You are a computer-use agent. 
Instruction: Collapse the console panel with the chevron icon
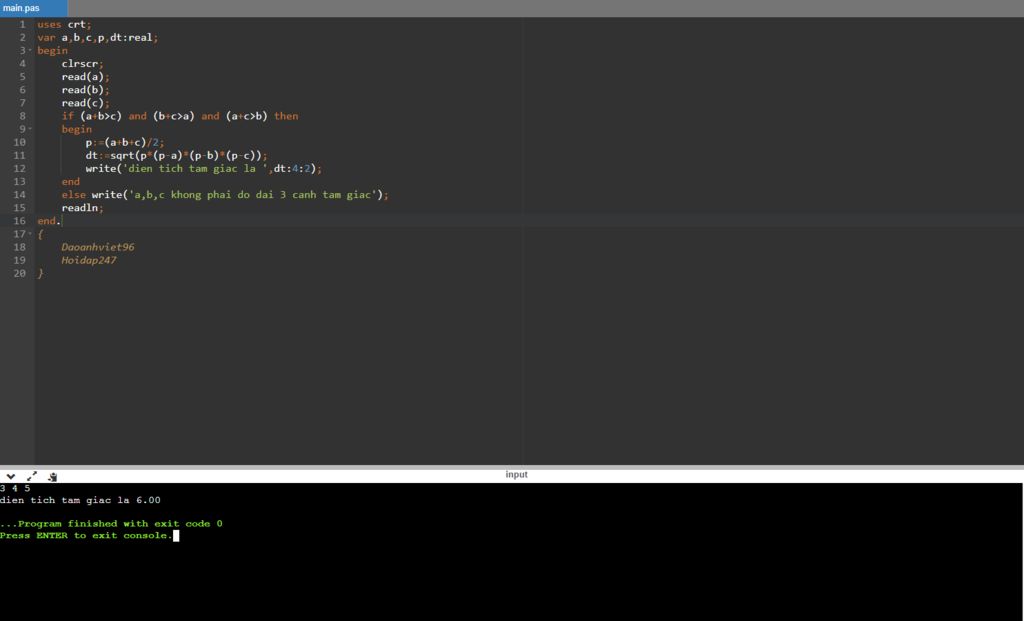point(10,477)
